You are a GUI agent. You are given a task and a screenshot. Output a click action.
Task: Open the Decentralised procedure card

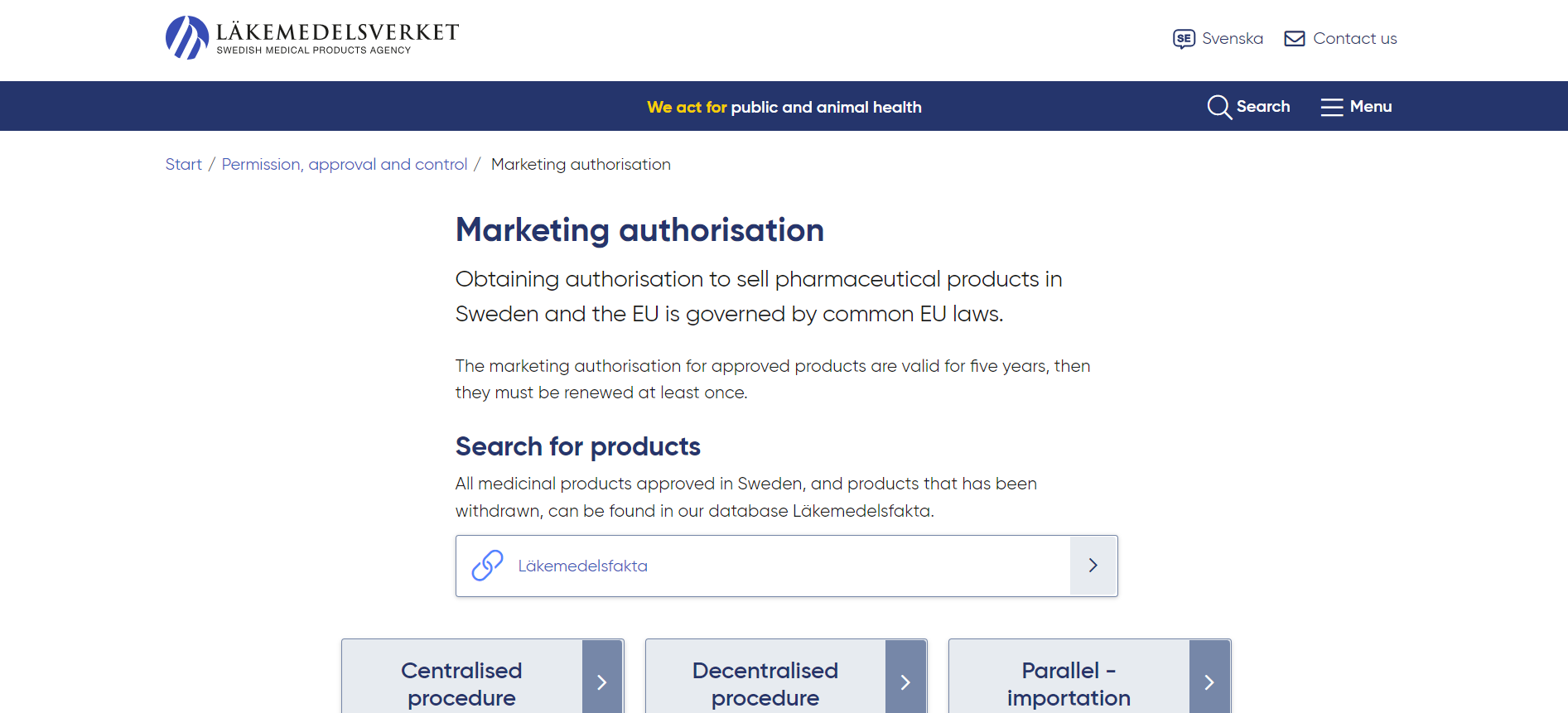(x=765, y=683)
